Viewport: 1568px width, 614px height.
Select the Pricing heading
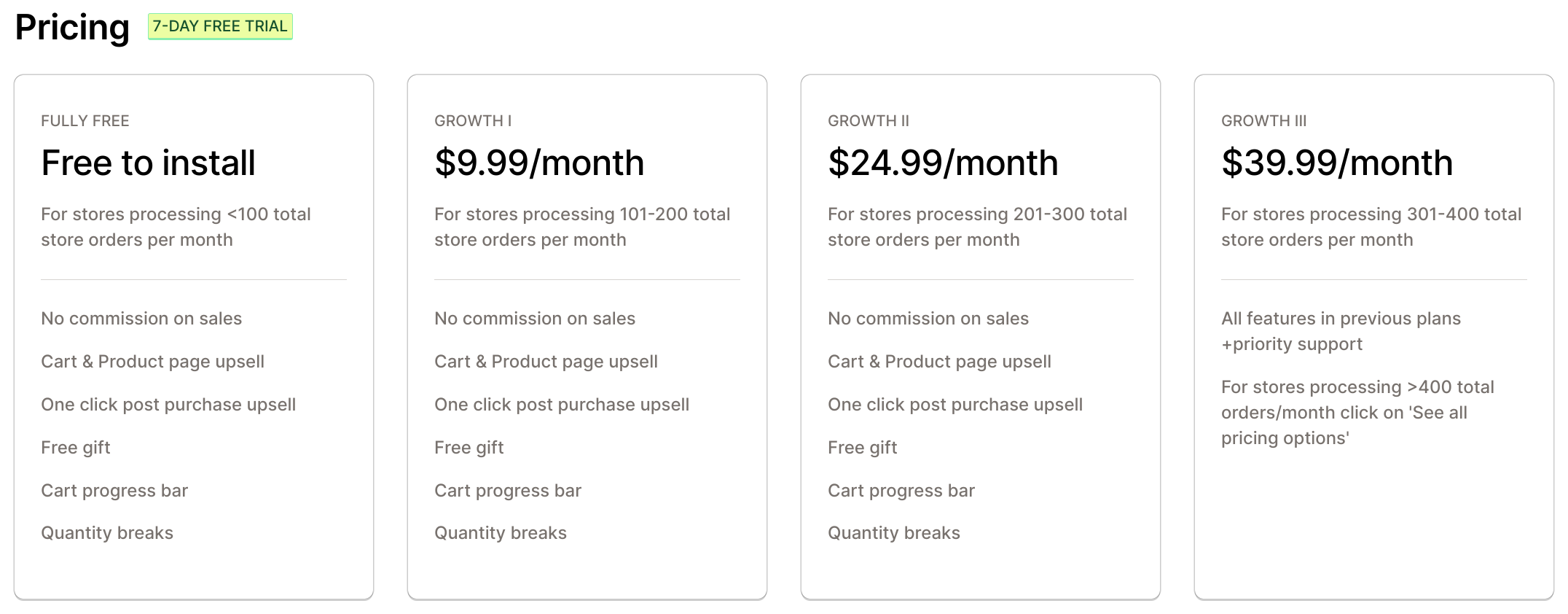tap(72, 28)
